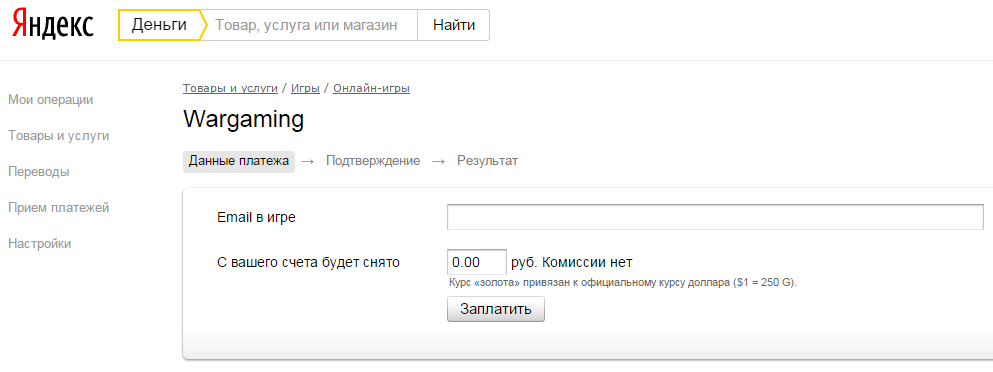Click the Wargaming page heading

point(244,119)
